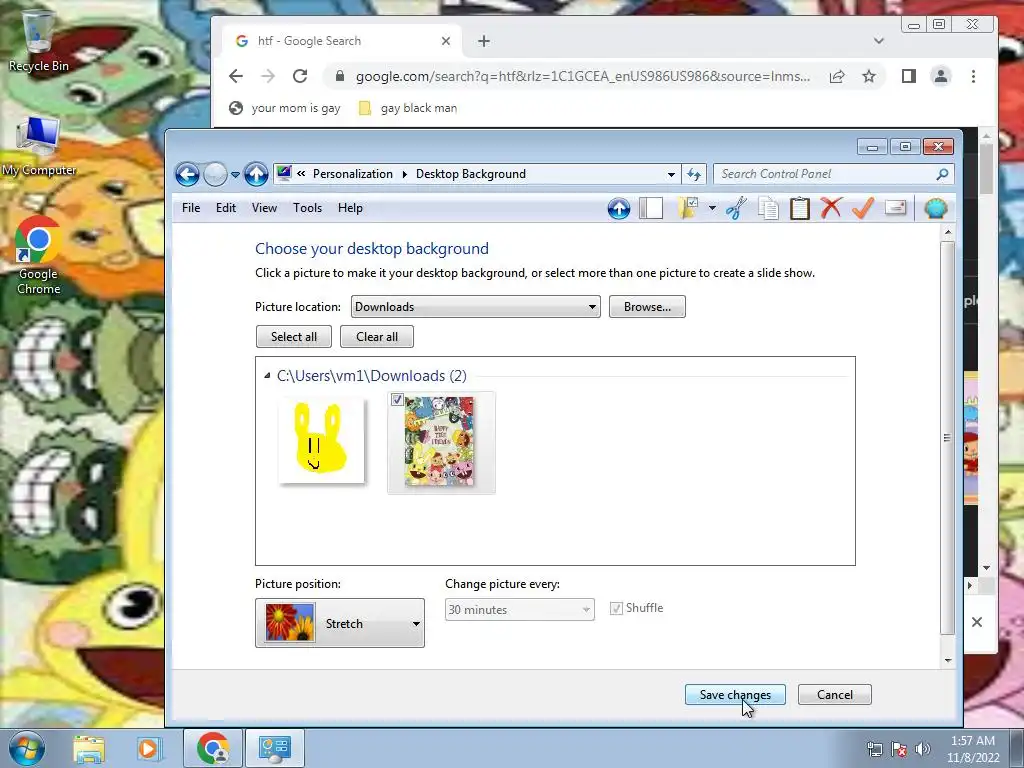This screenshot has height=768, width=1024.
Task: Open a new Chrome tab with plus
Action: 483,41
